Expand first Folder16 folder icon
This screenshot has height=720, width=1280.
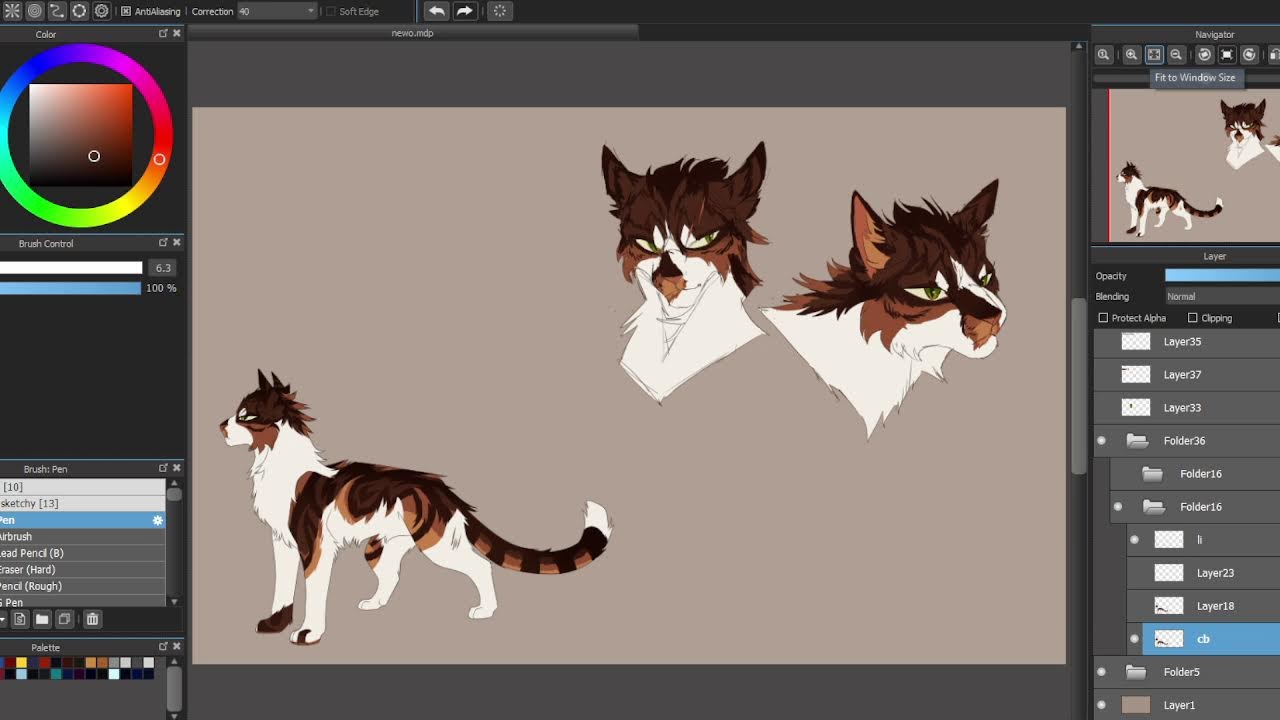1152,474
